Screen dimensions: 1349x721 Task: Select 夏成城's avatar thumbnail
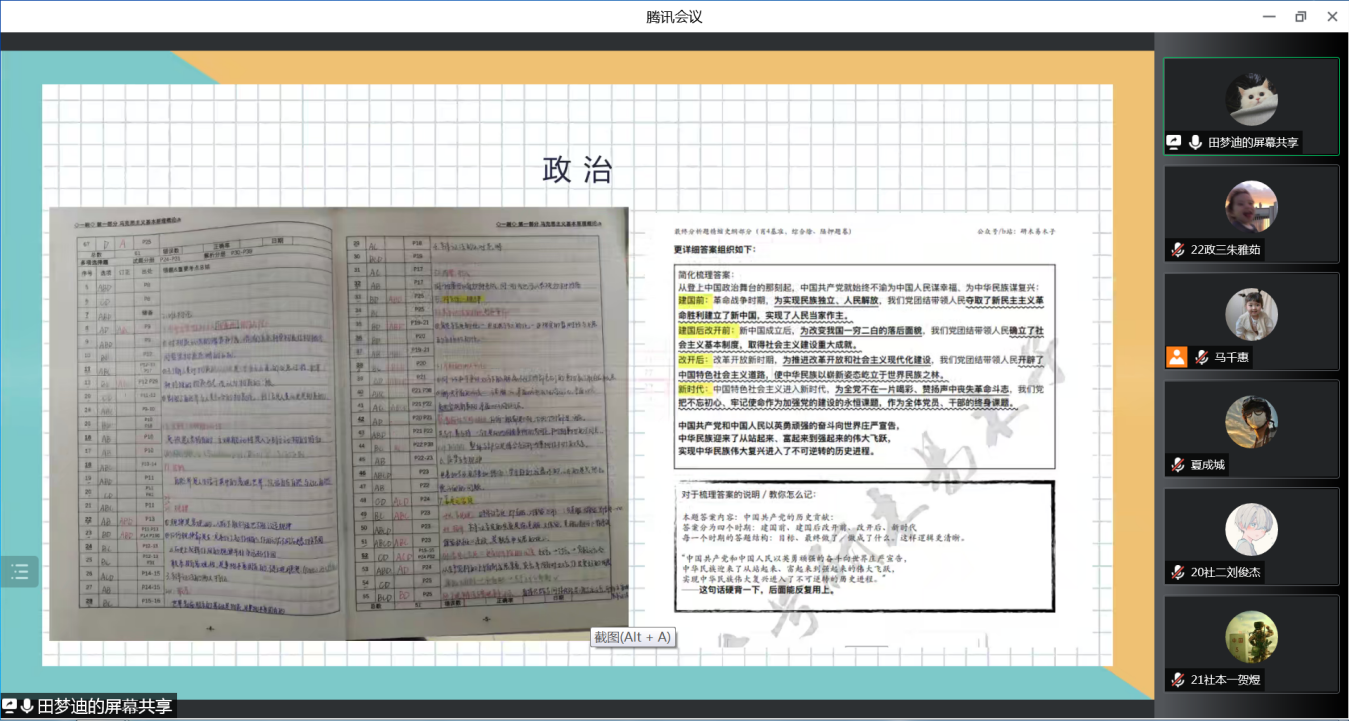1251,422
